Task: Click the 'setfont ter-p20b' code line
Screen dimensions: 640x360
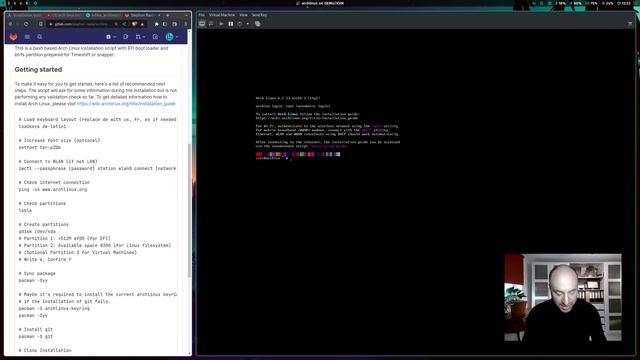Action: 40,147
